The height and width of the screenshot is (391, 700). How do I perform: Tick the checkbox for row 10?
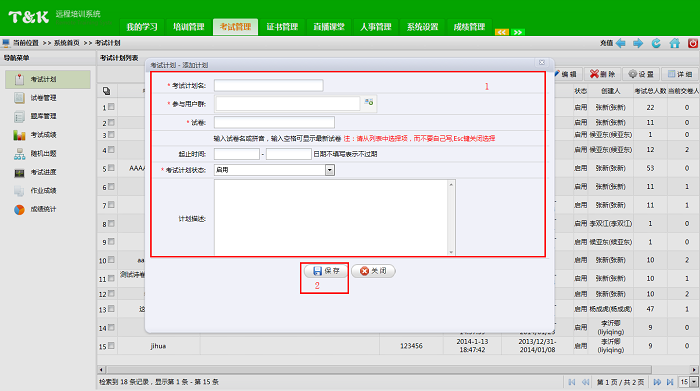coord(111,260)
